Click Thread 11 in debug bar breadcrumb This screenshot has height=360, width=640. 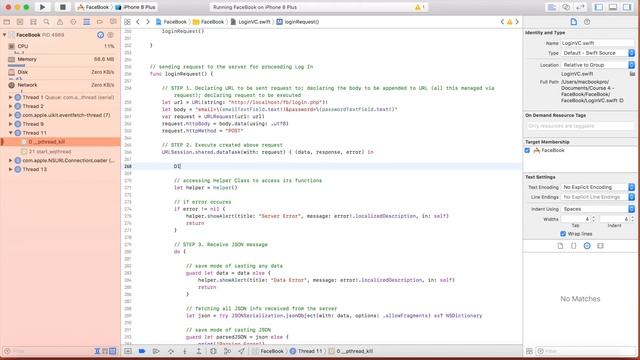(306, 351)
